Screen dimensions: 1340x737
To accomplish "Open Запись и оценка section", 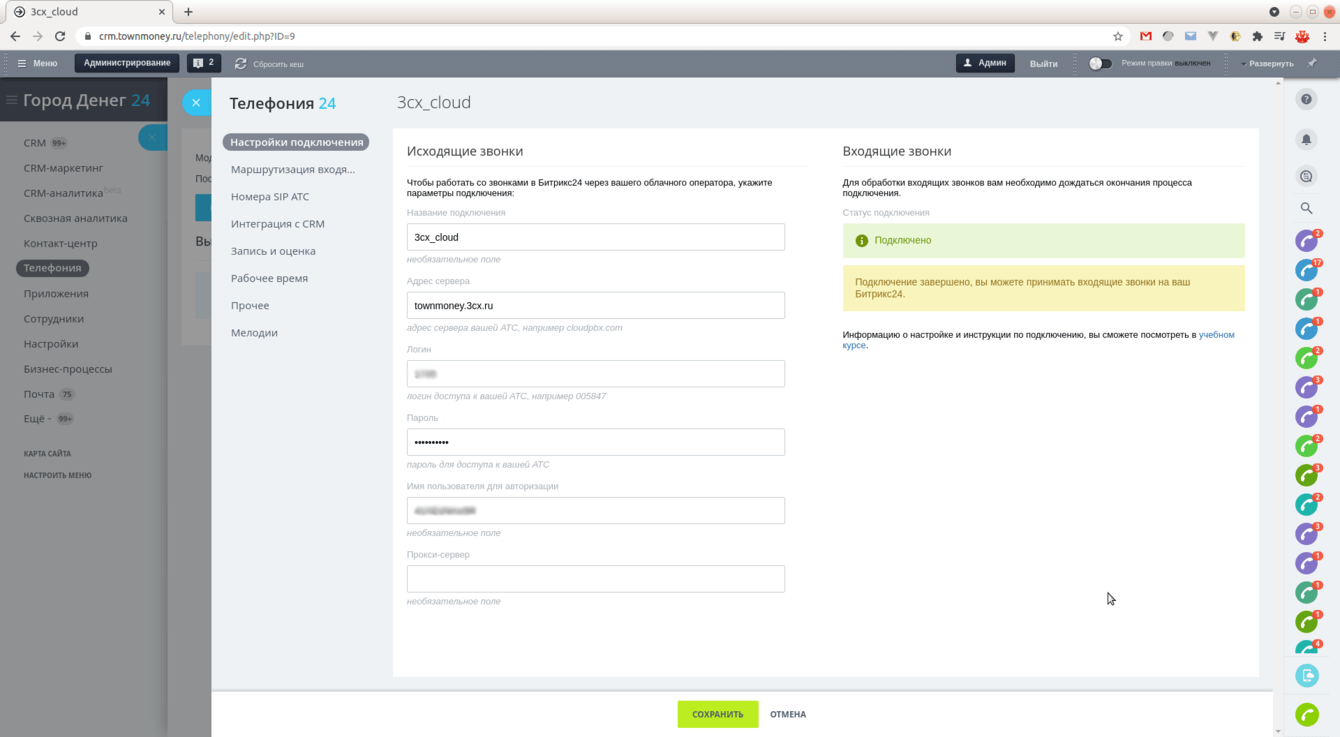I will (273, 251).
